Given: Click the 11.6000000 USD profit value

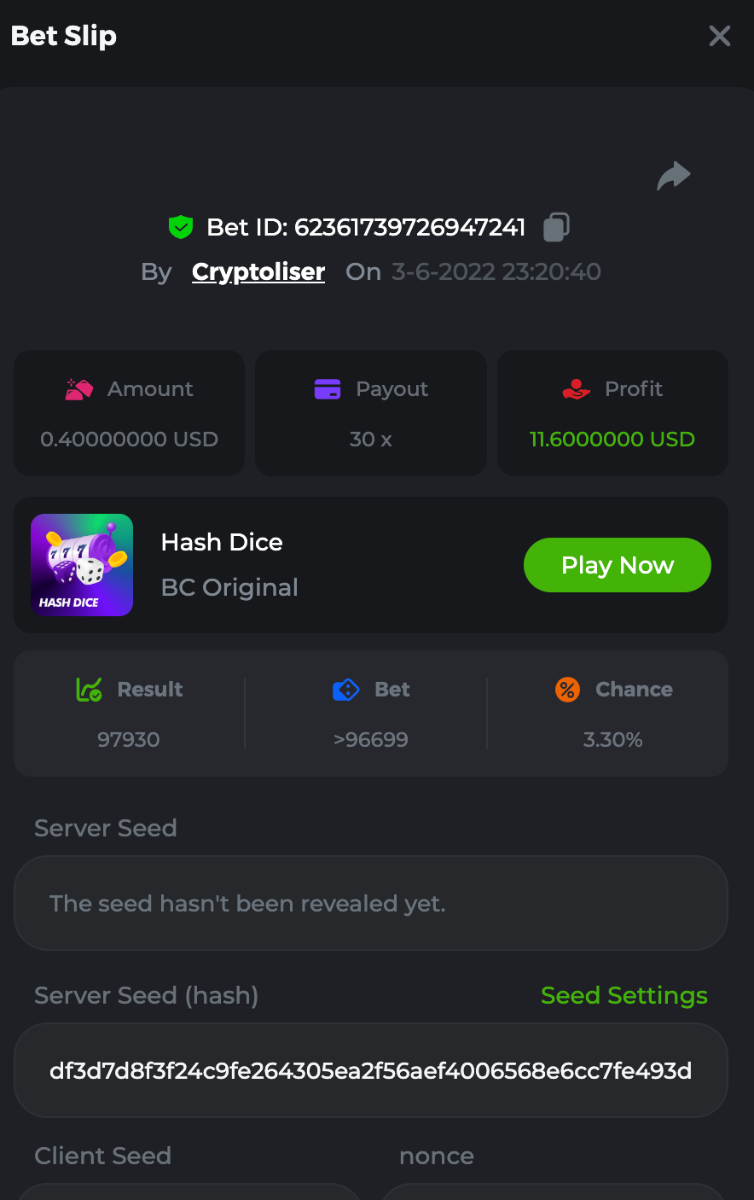Looking at the screenshot, I should tap(612, 439).
